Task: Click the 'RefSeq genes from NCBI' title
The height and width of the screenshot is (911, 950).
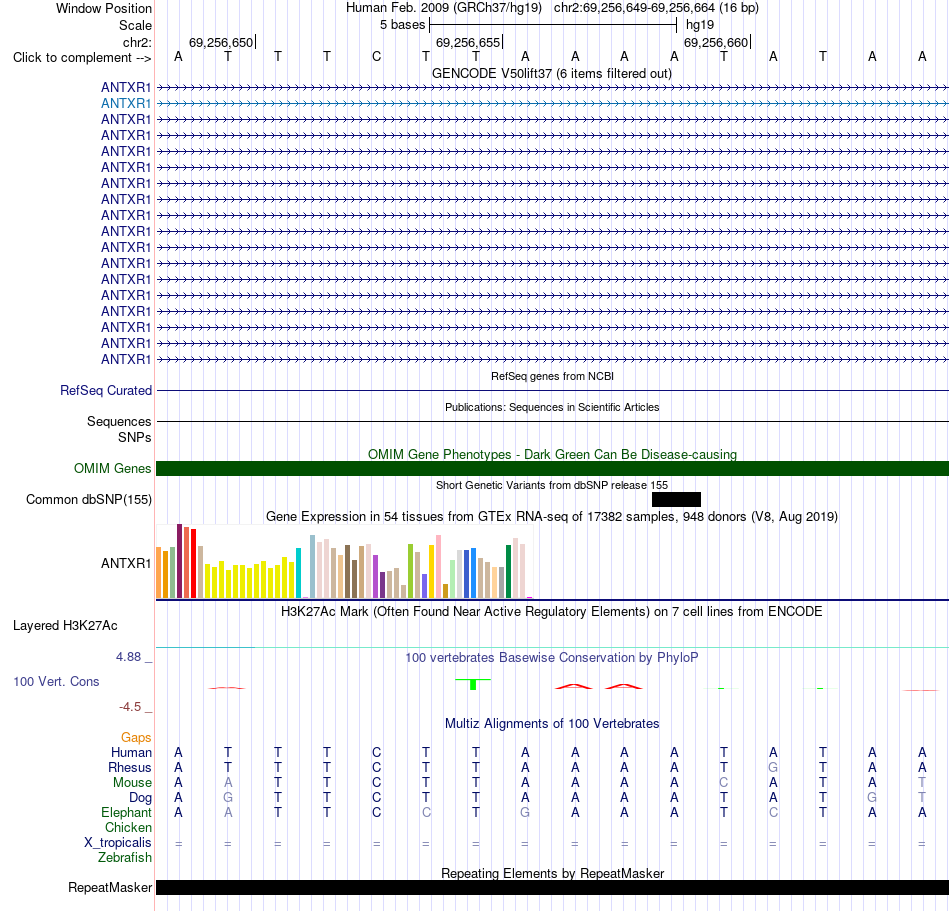Action: [x=552, y=376]
